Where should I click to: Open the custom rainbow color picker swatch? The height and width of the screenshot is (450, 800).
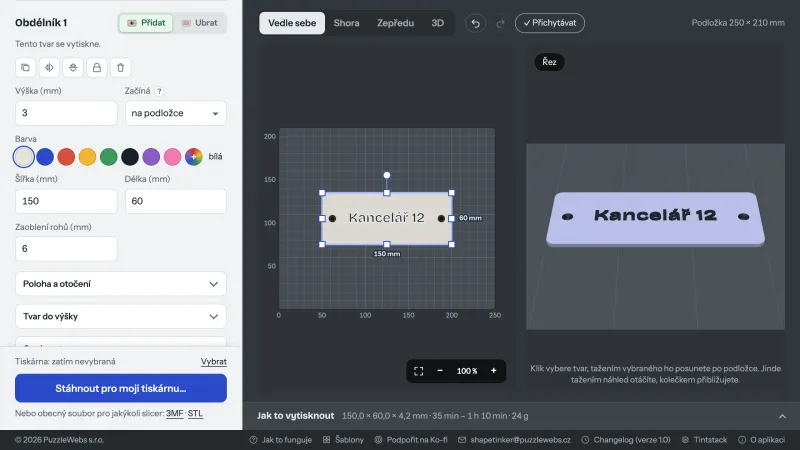coord(194,157)
